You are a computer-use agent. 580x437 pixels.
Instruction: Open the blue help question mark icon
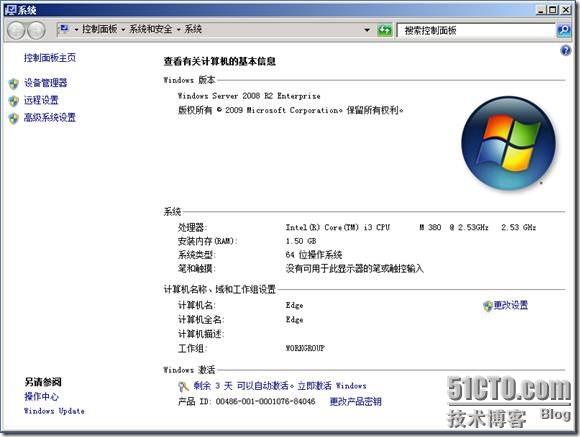(565, 50)
